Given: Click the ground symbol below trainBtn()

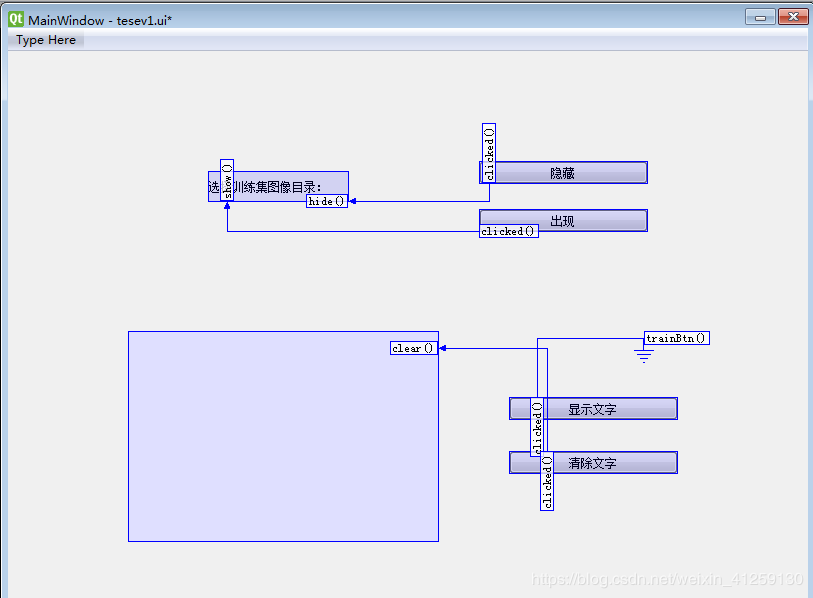Looking at the screenshot, I should [x=643, y=356].
